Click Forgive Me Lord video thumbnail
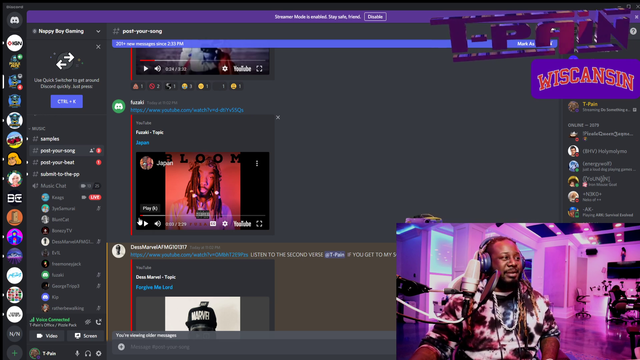The height and width of the screenshot is (360, 640). click(x=202, y=313)
